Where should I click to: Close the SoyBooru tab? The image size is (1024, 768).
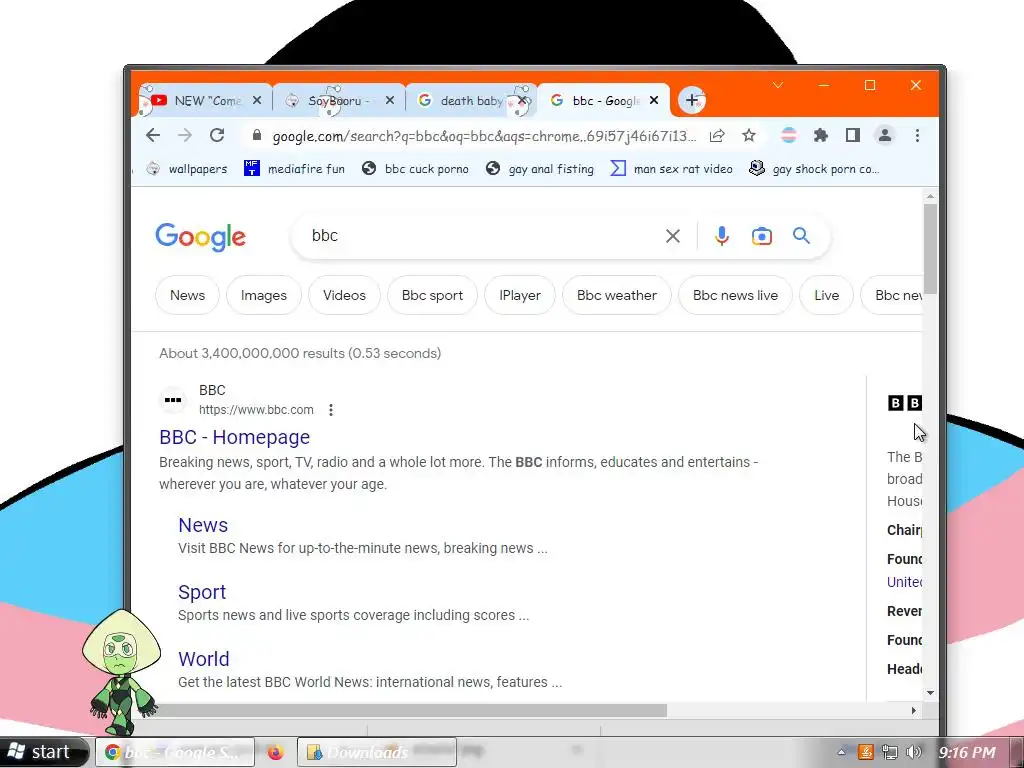(390, 101)
